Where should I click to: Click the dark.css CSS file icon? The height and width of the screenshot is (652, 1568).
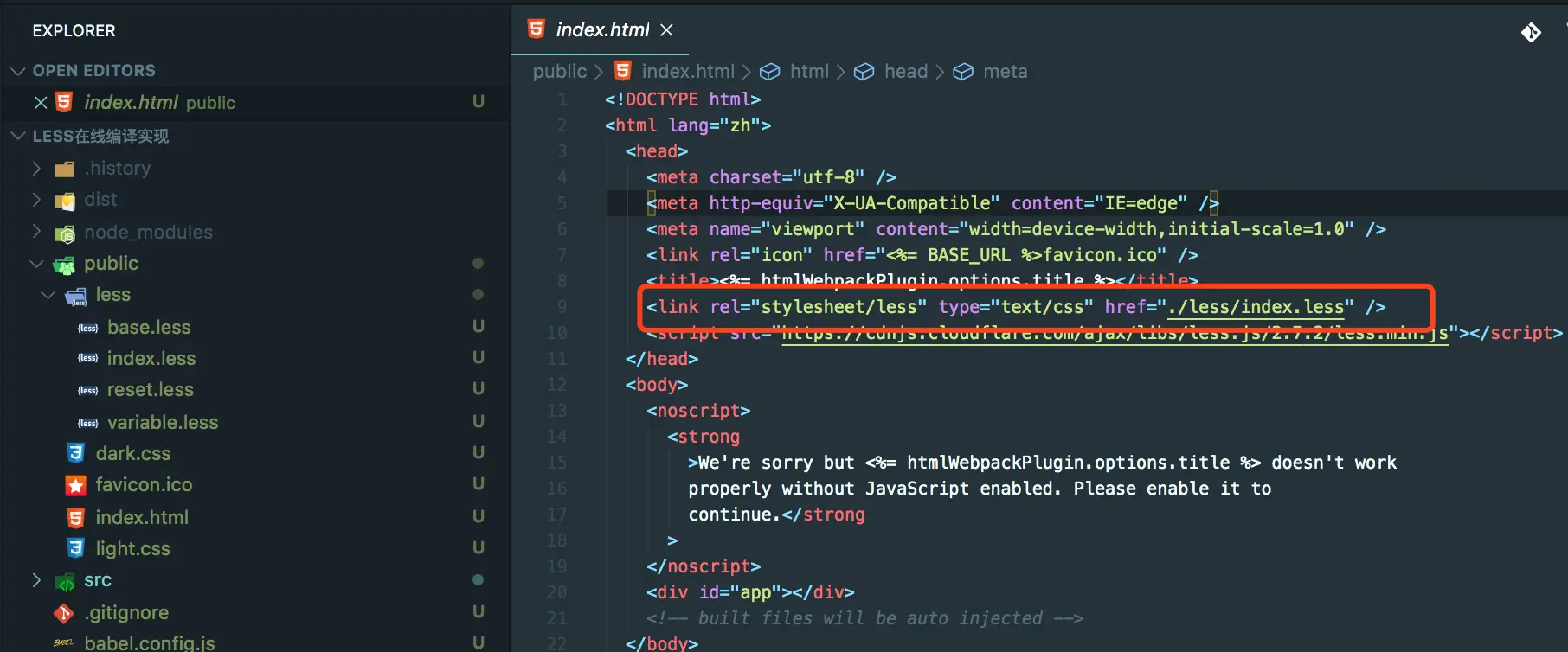pyautogui.click(x=76, y=453)
